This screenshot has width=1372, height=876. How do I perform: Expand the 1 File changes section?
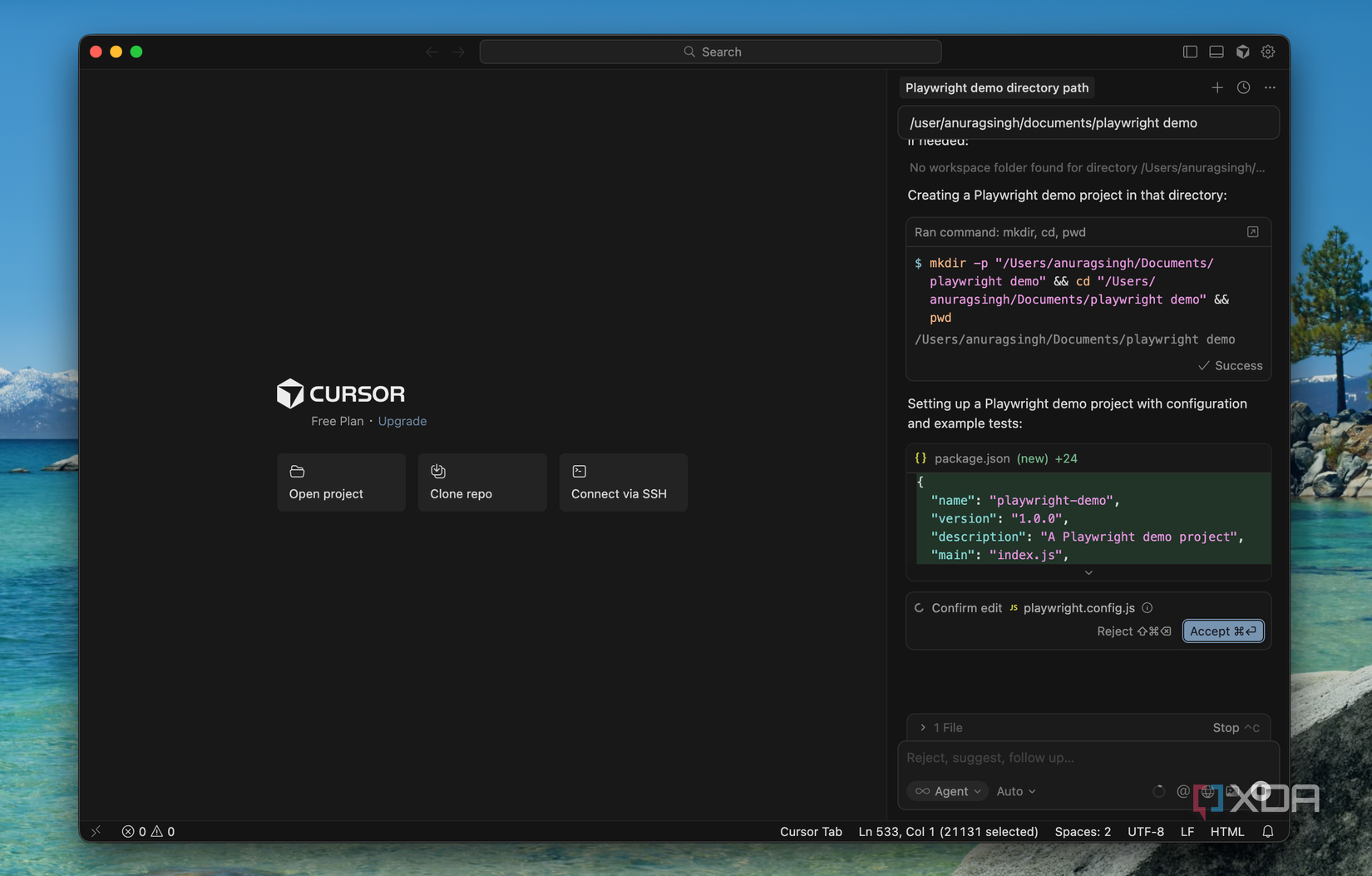pos(940,727)
